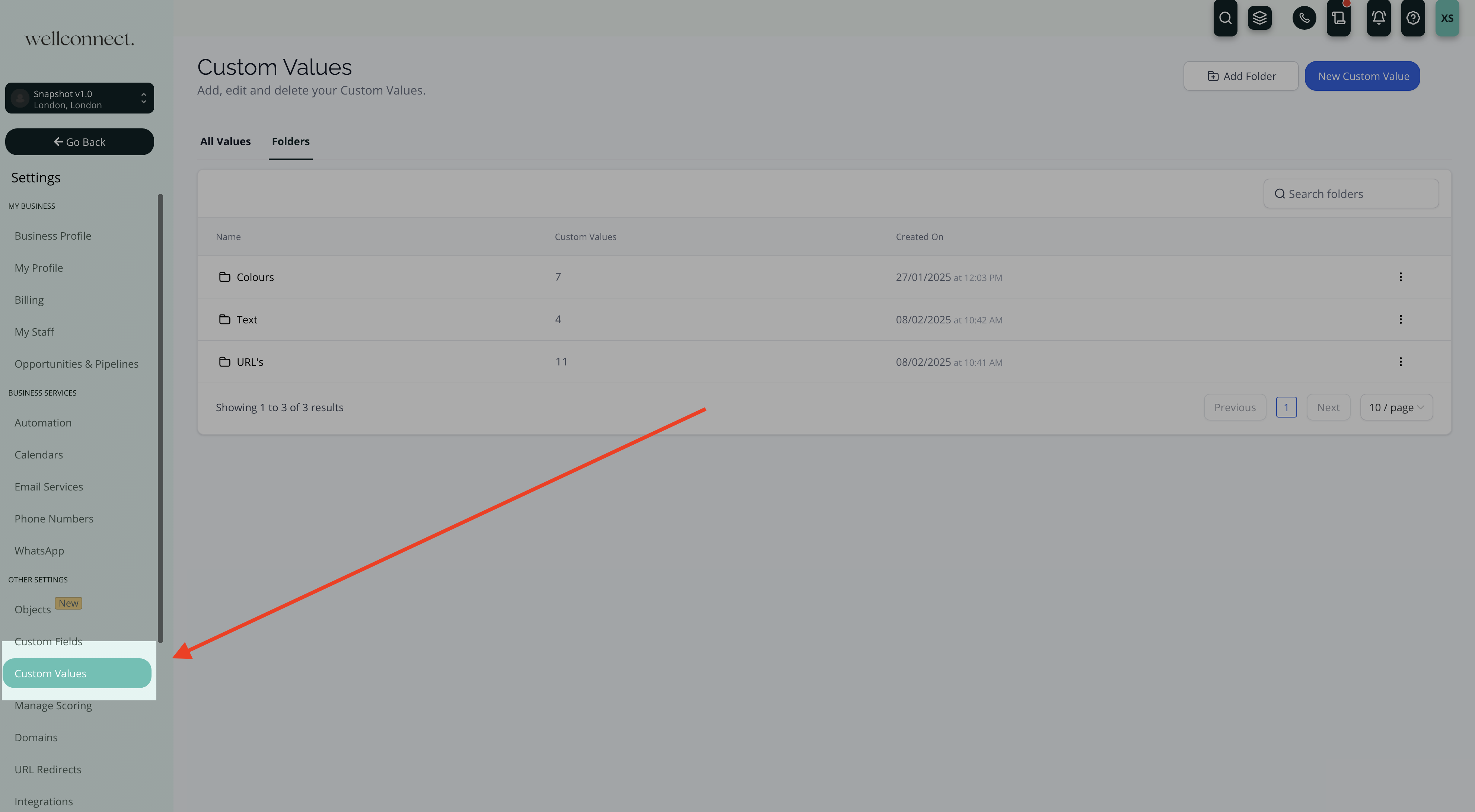The width and height of the screenshot is (1475, 812).
Task: Switch to the All Values tab
Action: 225,141
